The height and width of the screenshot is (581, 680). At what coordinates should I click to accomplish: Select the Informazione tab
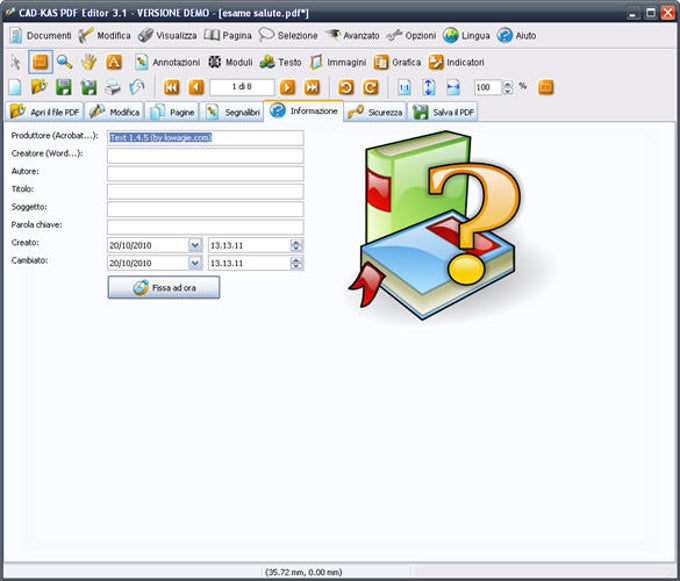[304, 111]
